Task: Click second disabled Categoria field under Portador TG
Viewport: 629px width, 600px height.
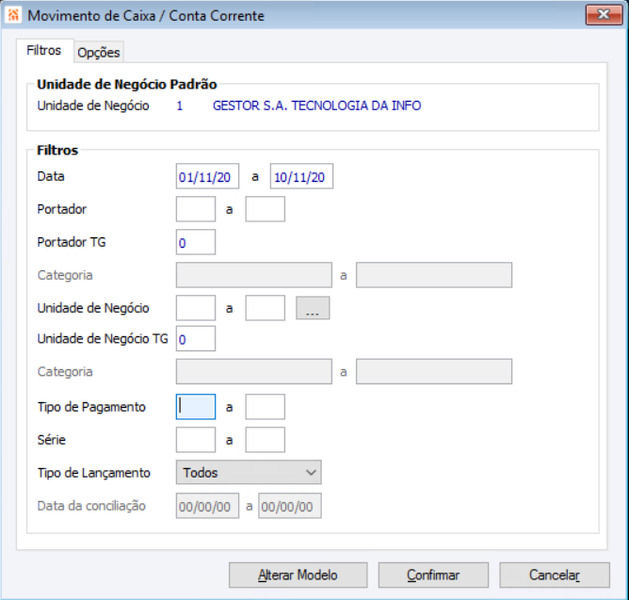Action: (434, 275)
